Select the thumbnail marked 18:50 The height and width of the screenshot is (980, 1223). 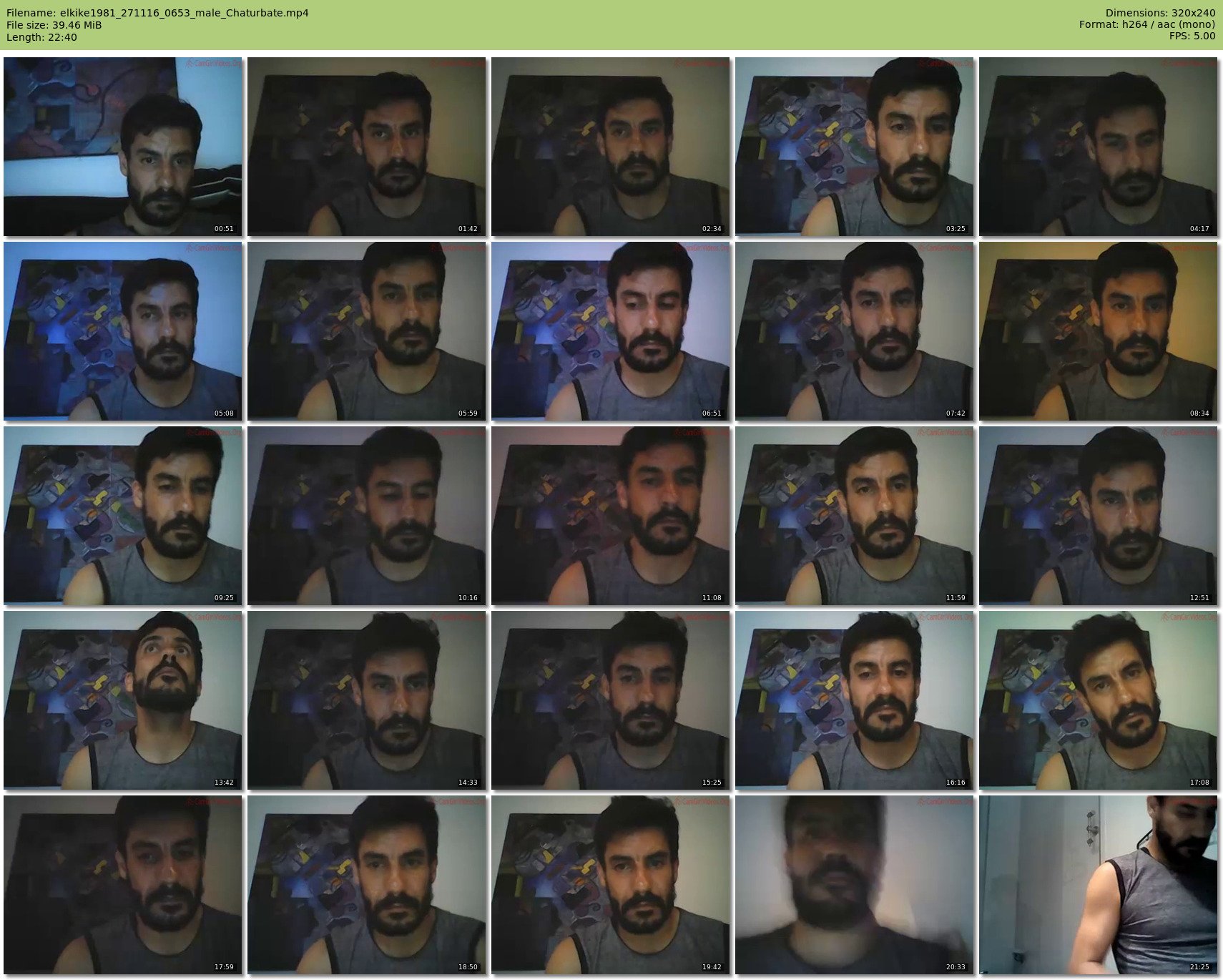pos(366,885)
